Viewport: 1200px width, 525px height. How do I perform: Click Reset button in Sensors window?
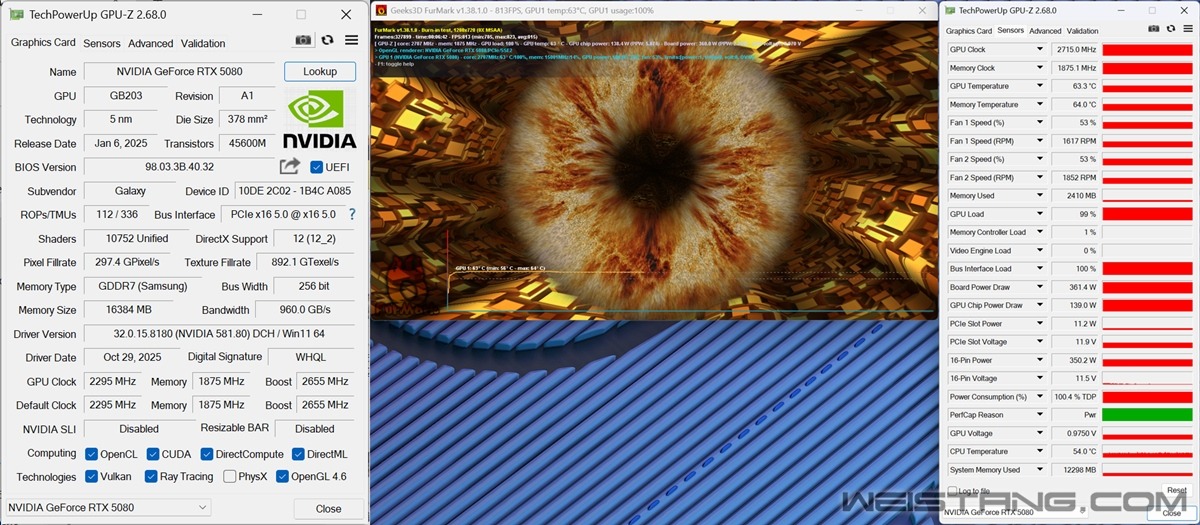pyautogui.click(x=1176, y=491)
